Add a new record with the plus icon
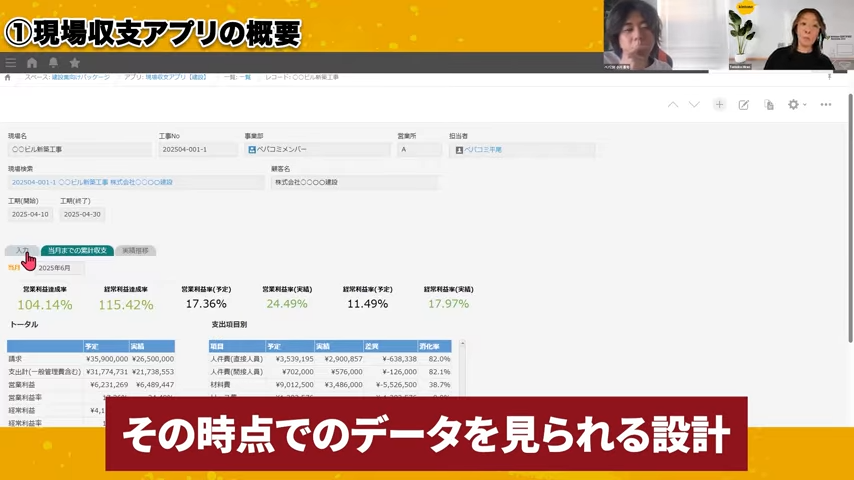854x480 pixels. (719, 105)
